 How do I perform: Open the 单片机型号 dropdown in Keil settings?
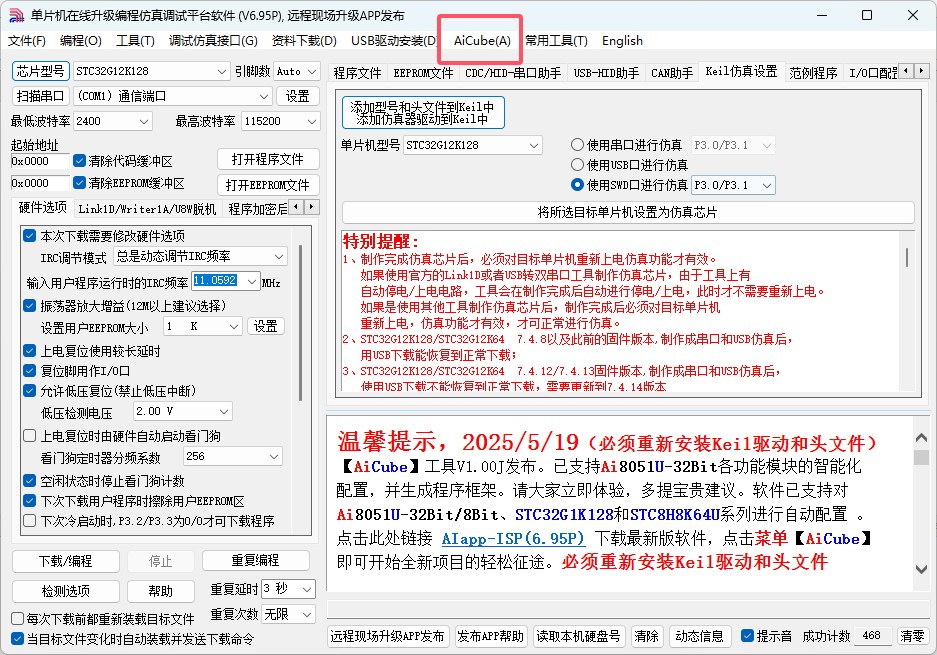pos(473,145)
